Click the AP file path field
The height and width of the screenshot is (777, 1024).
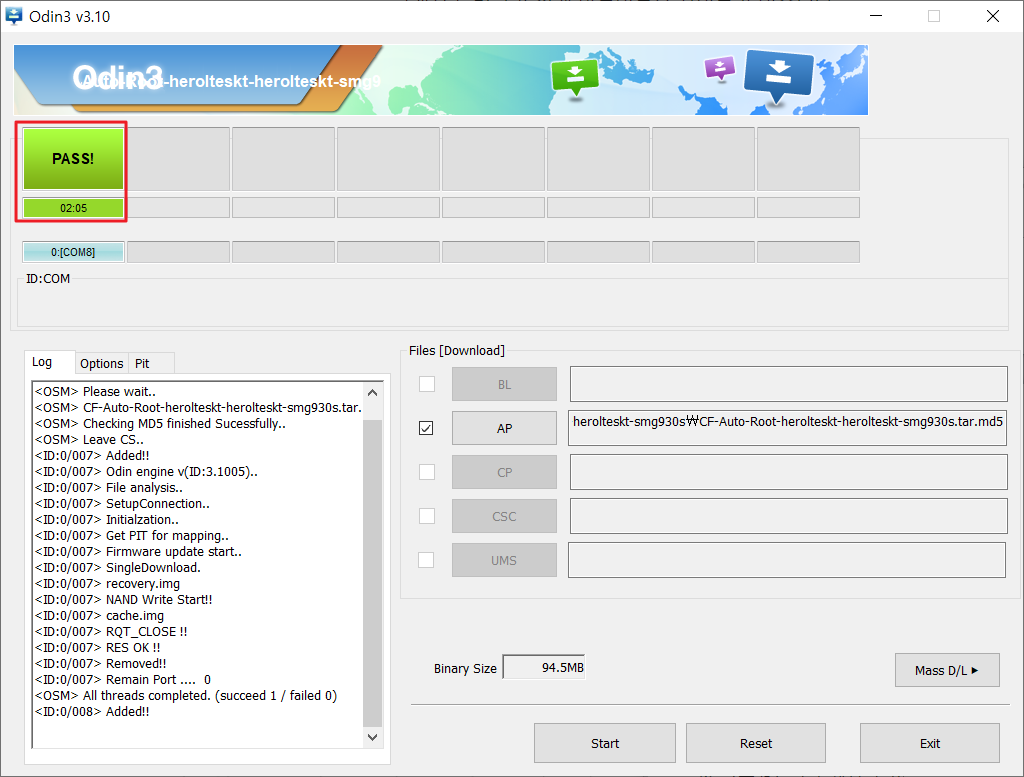click(x=787, y=428)
